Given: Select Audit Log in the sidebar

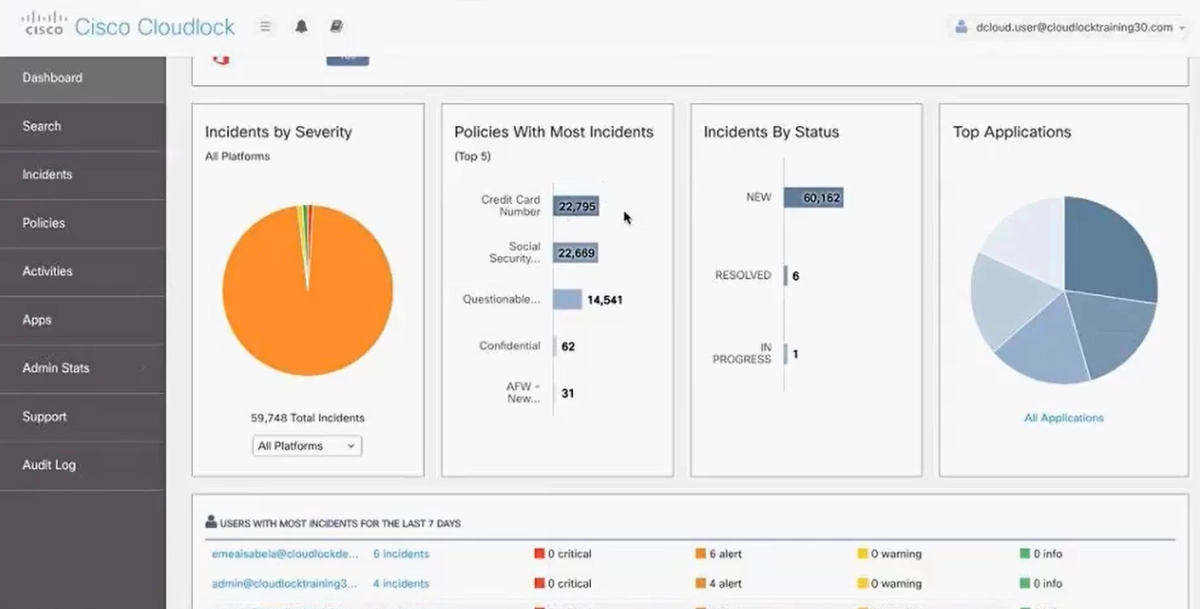Looking at the screenshot, I should pyautogui.click(x=48, y=465).
